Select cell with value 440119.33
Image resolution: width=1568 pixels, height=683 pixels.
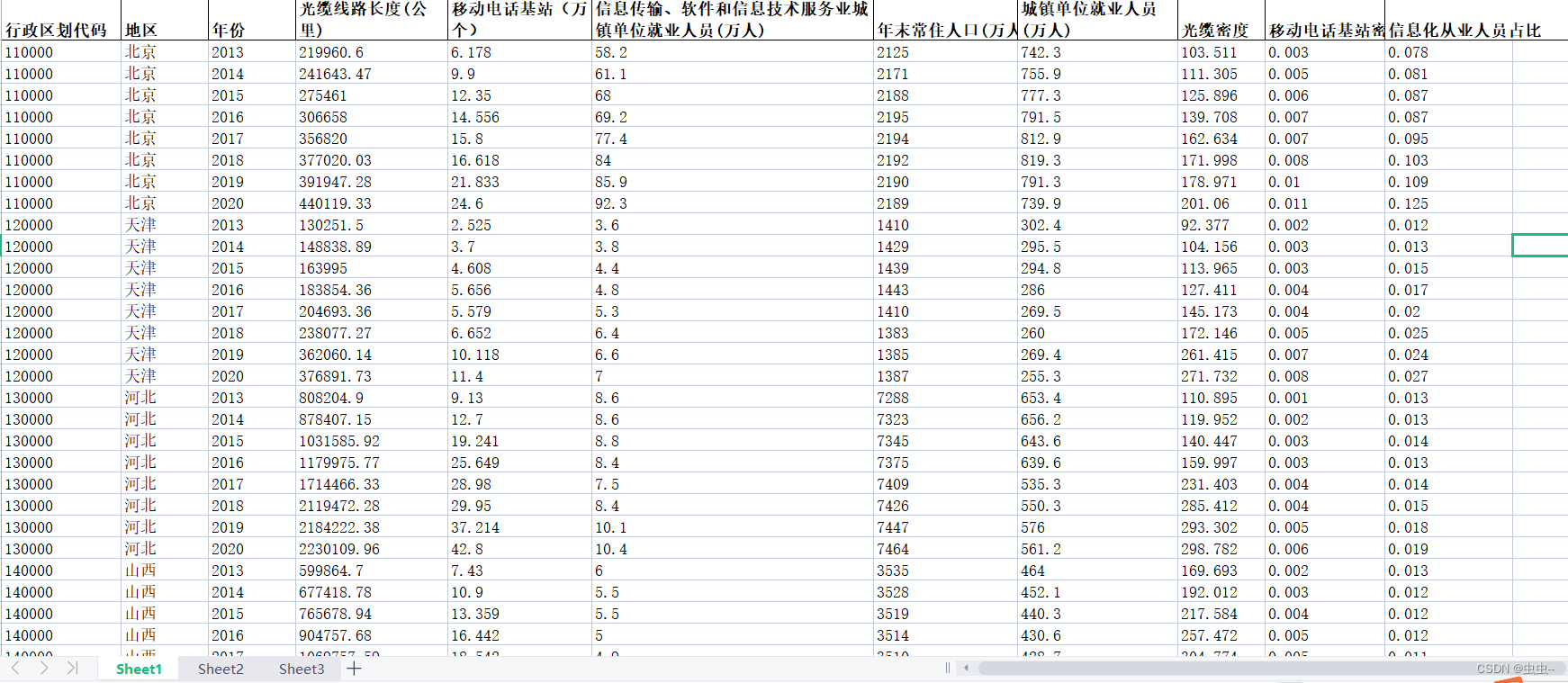(x=372, y=203)
